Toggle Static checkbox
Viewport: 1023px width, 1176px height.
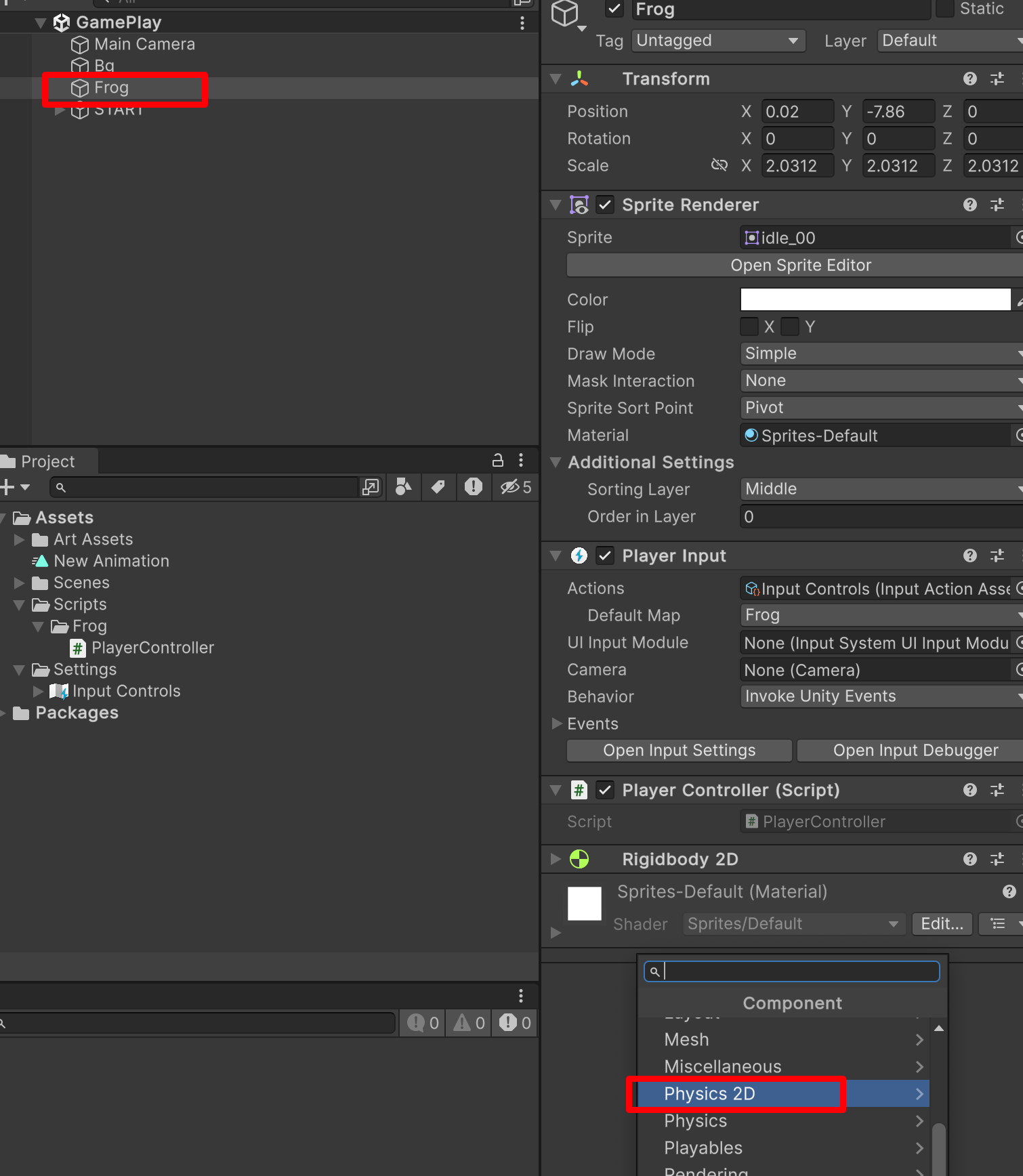click(x=944, y=9)
